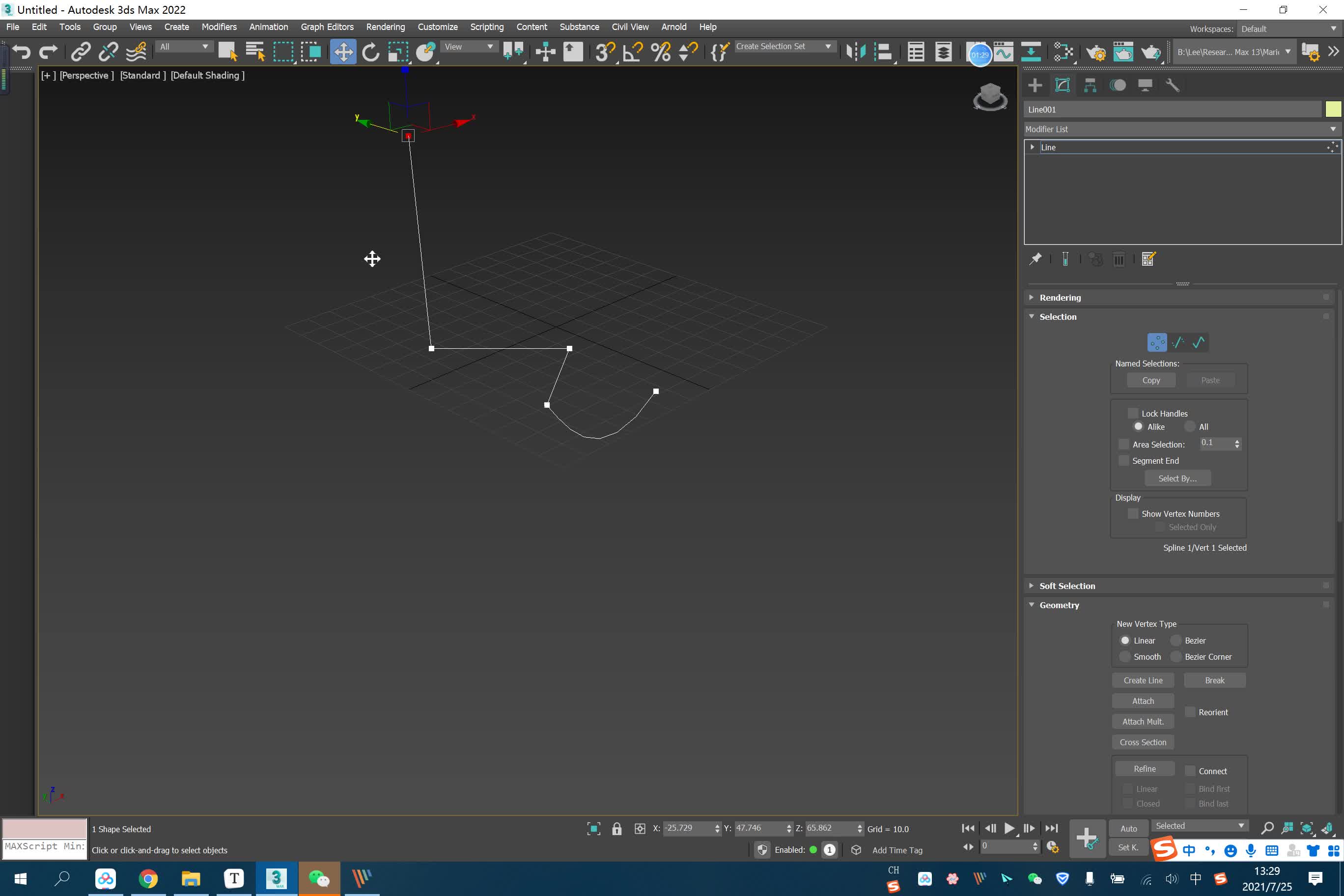The width and height of the screenshot is (1344, 896).
Task: Select the Smooth vertex type radio button
Action: tap(1126, 657)
